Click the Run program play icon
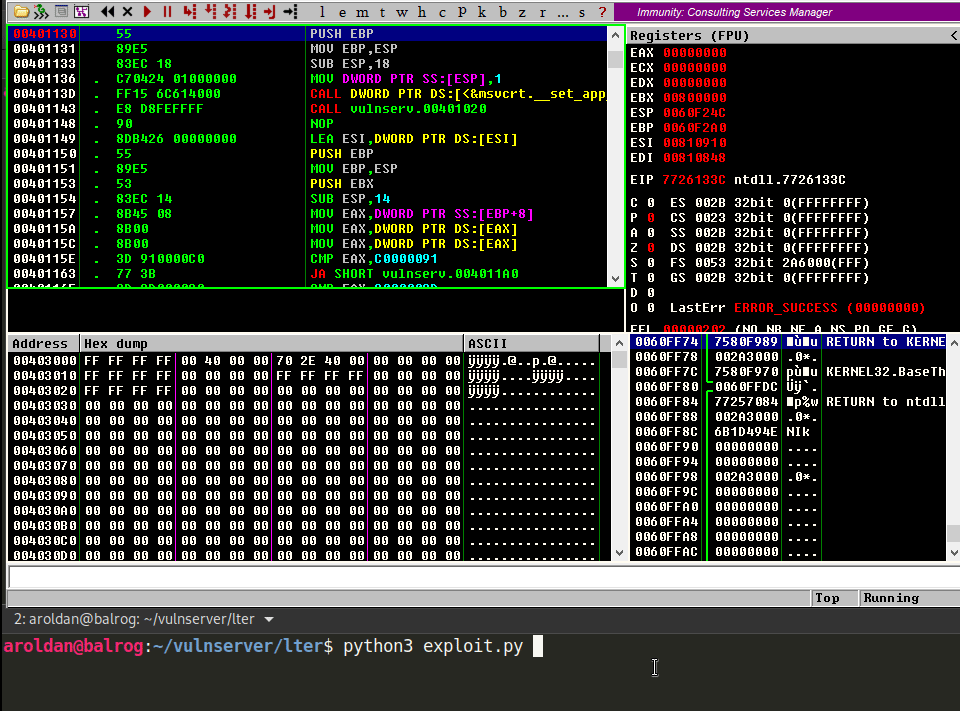 pyautogui.click(x=147, y=12)
